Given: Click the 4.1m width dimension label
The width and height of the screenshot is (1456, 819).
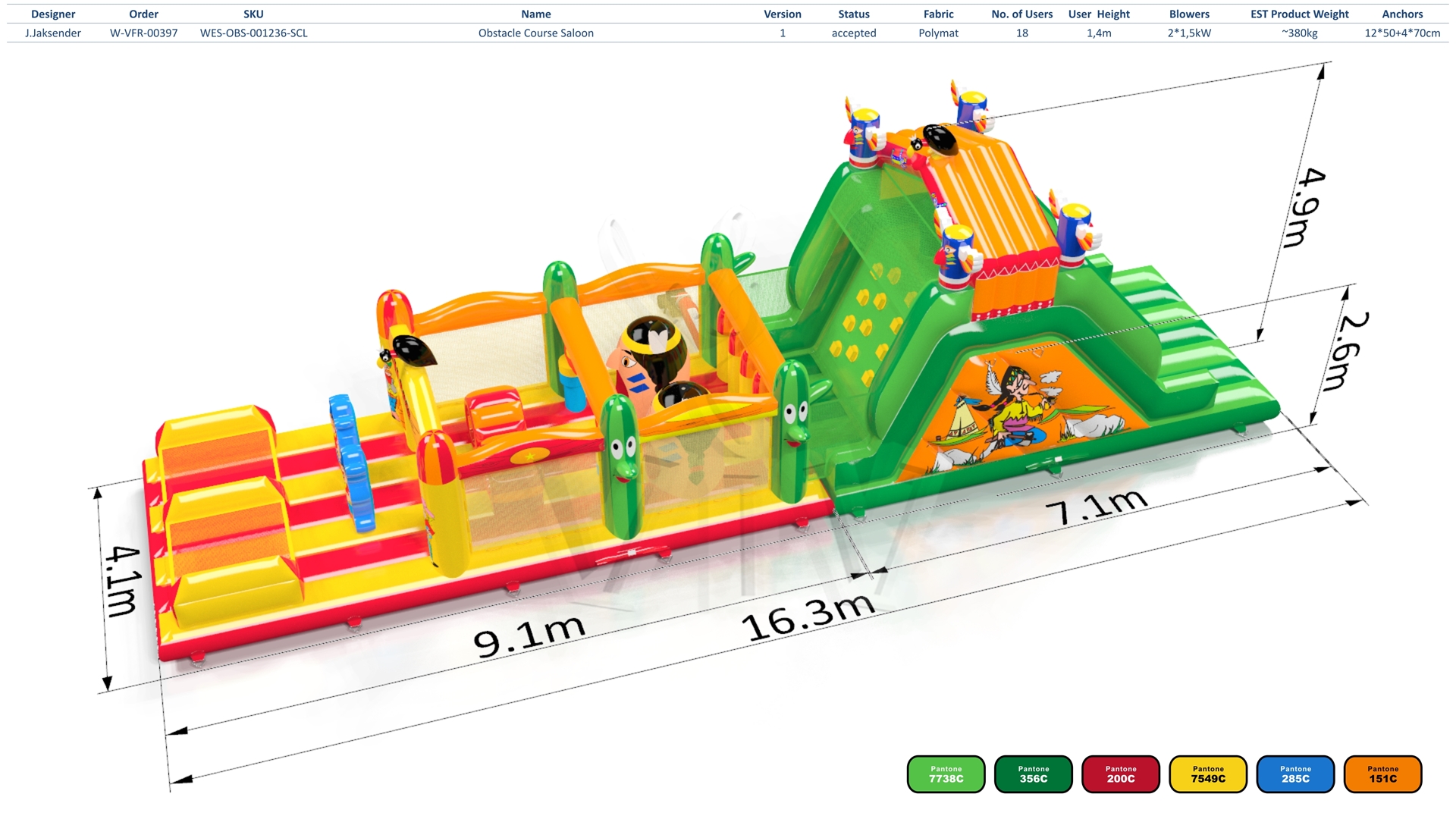Looking at the screenshot, I should click(121, 580).
